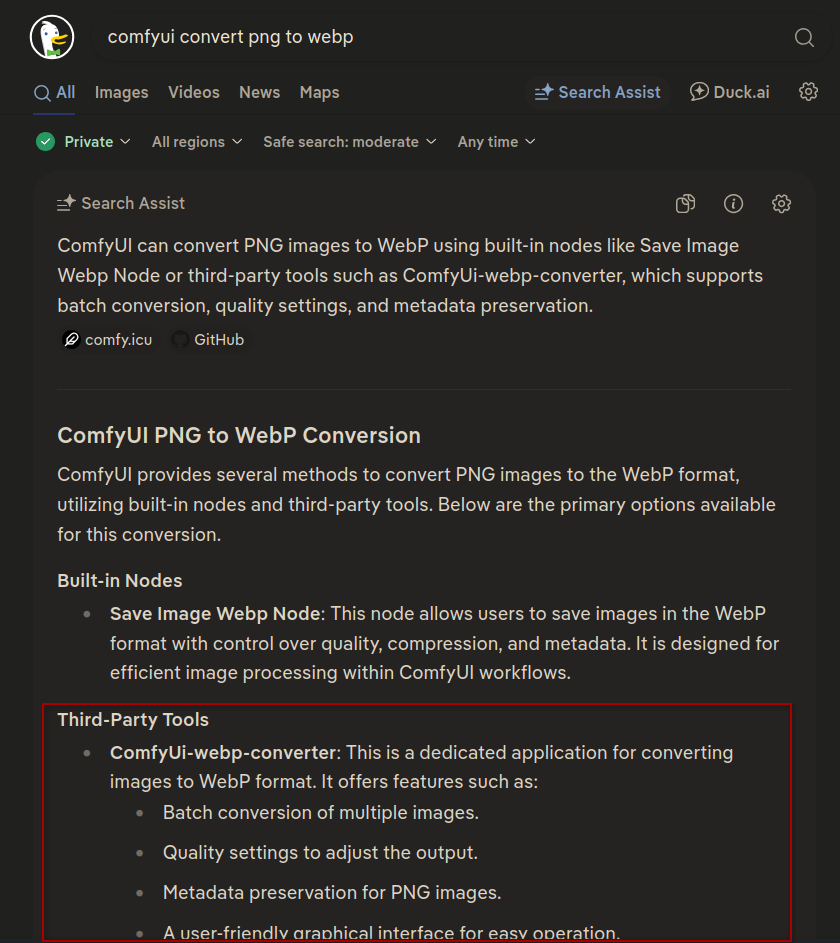Open the comfy.icu source link
Screen dimensions: 840x943
click(x=108, y=340)
